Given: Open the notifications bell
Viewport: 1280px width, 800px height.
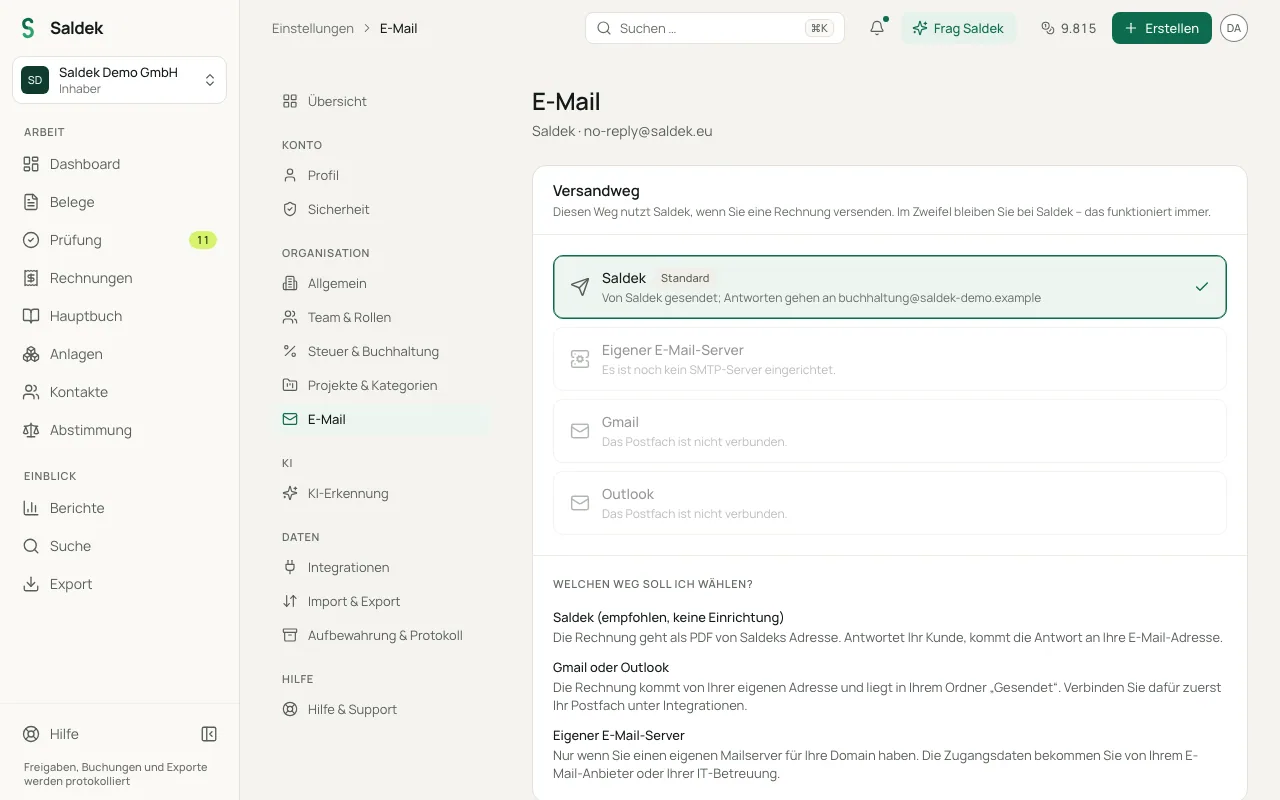Looking at the screenshot, I should tap(877, 28).
